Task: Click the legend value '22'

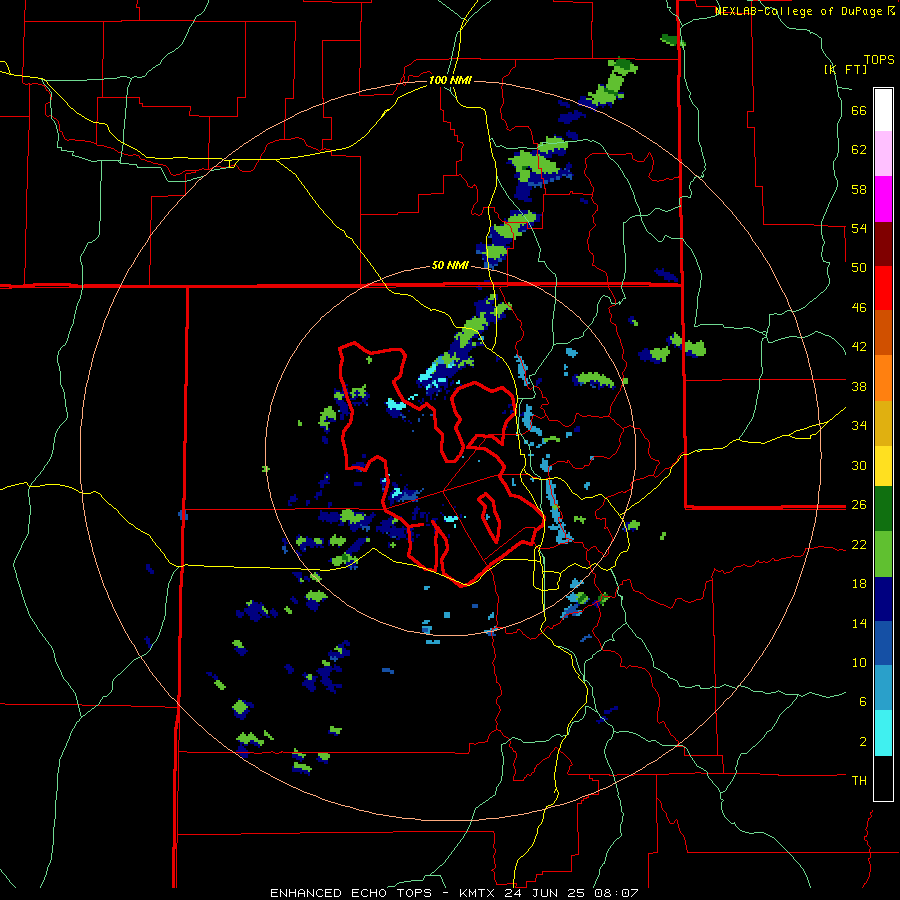Action: pos(859,545)
